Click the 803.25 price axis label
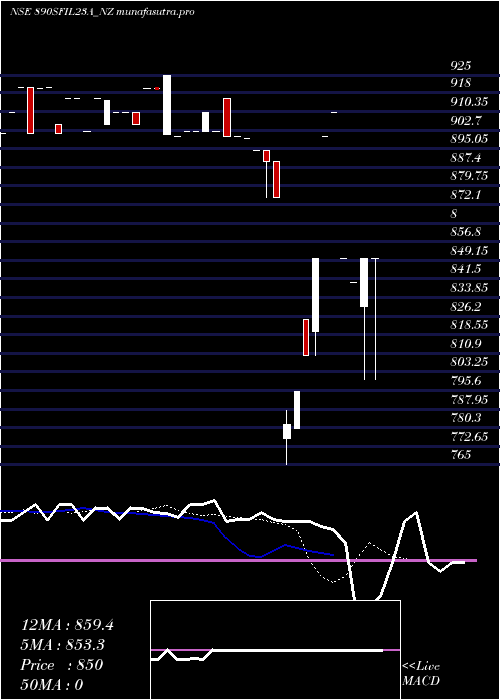The image size is (500, 700). [469, 362]
